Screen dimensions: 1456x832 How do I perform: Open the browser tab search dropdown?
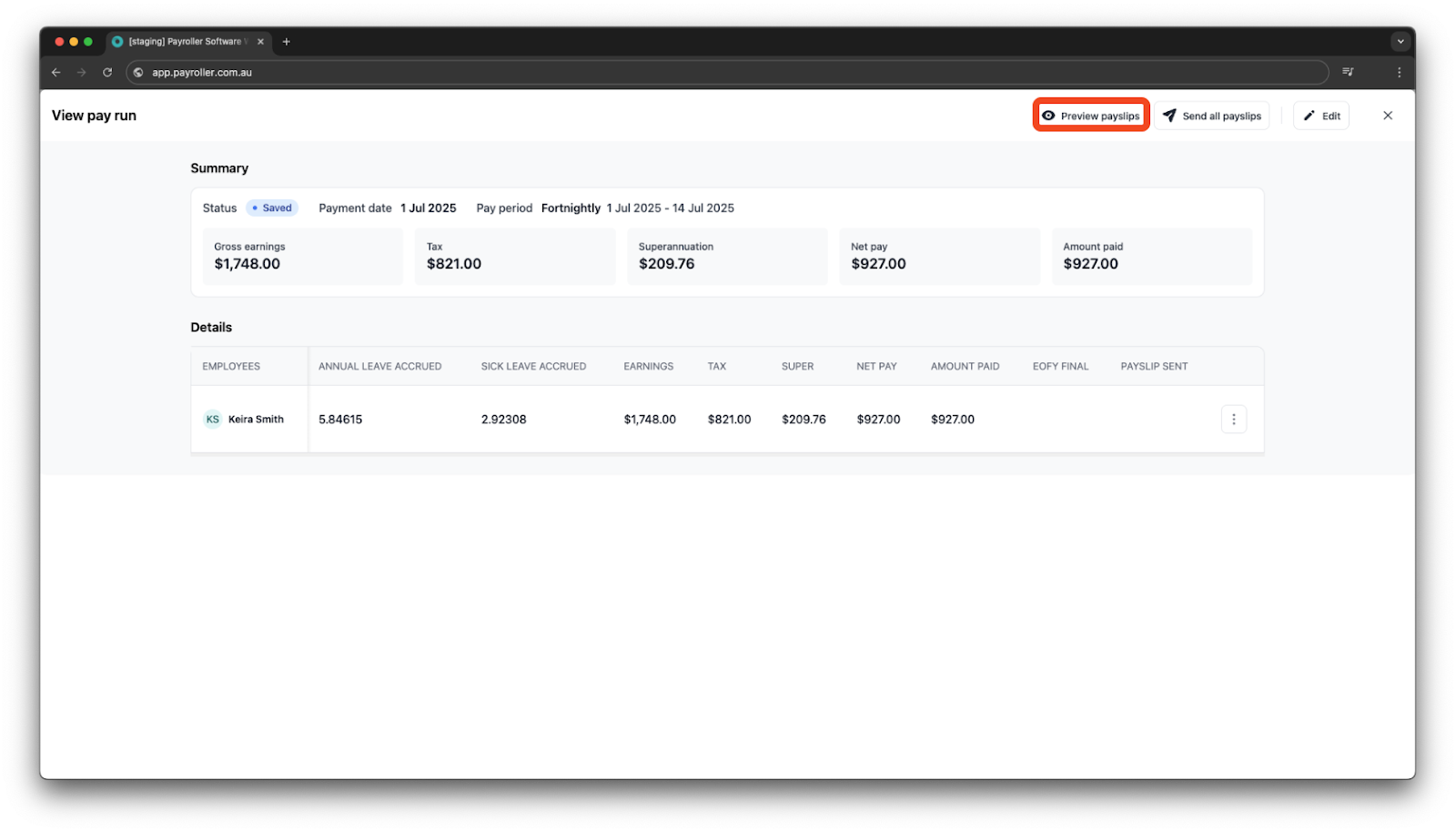tap(1400, 42)
